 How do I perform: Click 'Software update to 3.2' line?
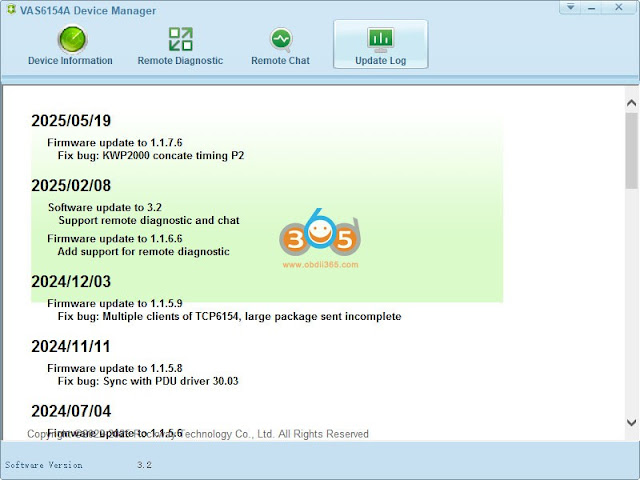tap(105, 207)
